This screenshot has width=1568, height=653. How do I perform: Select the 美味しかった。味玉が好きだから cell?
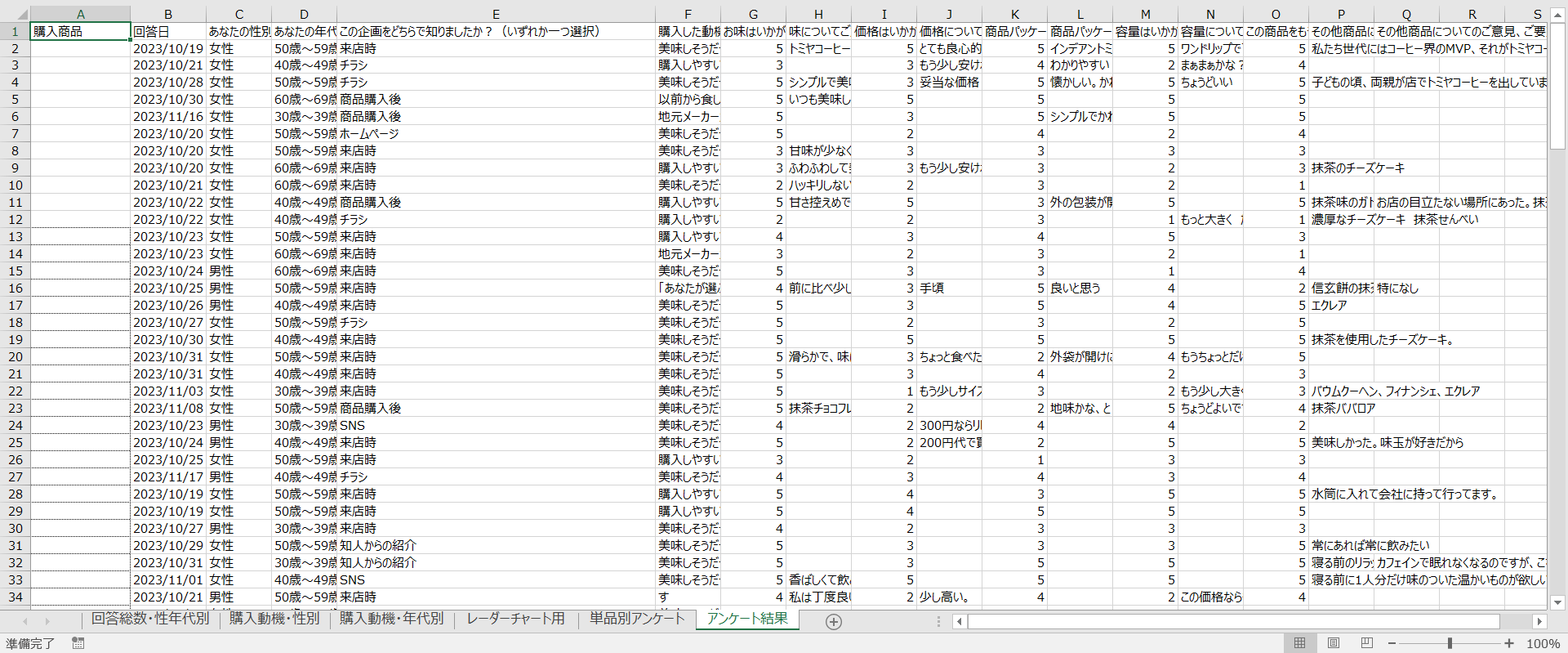(x=1341, y=443)
